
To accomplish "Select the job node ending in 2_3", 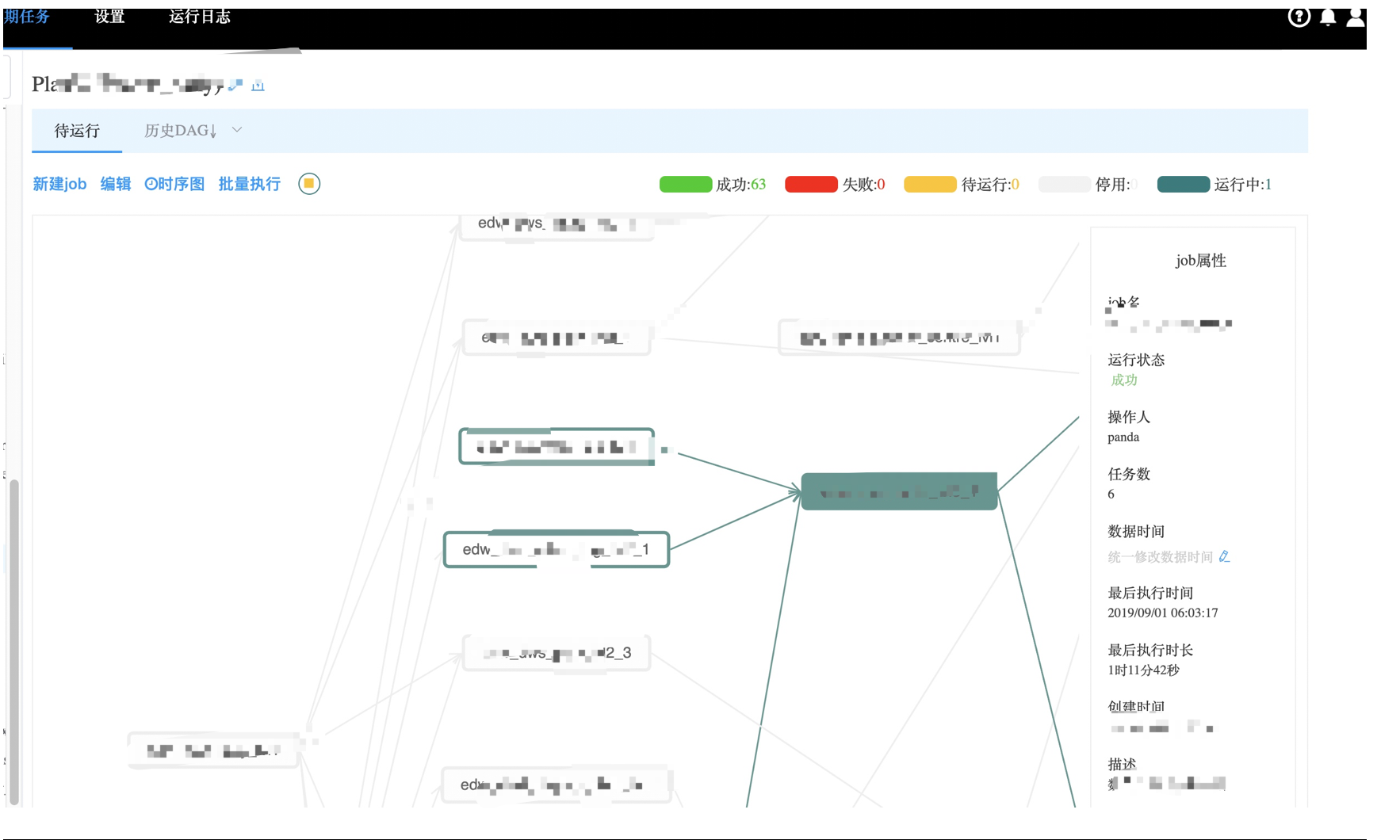I will (557, 653).
